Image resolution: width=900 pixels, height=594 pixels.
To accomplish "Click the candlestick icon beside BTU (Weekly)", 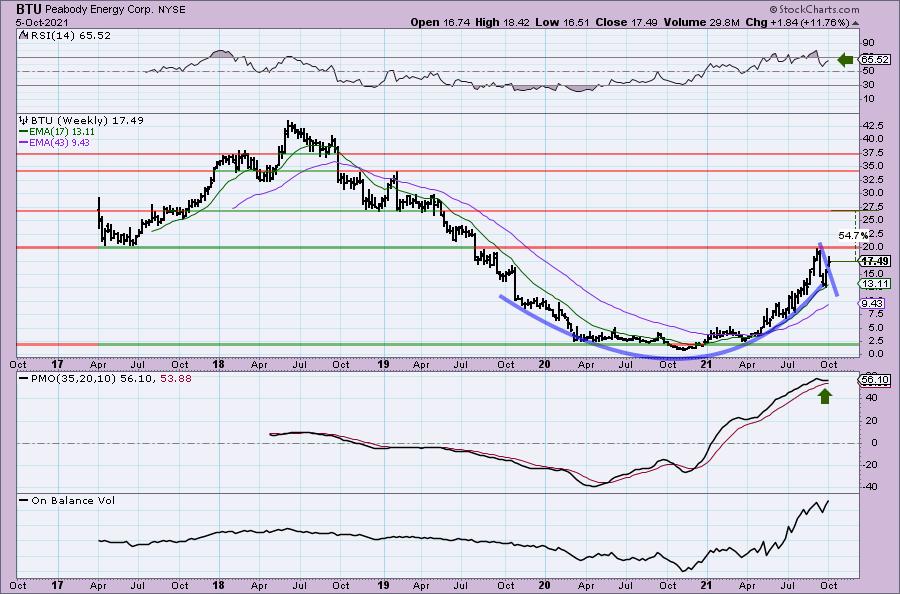I will pos(24,121).
